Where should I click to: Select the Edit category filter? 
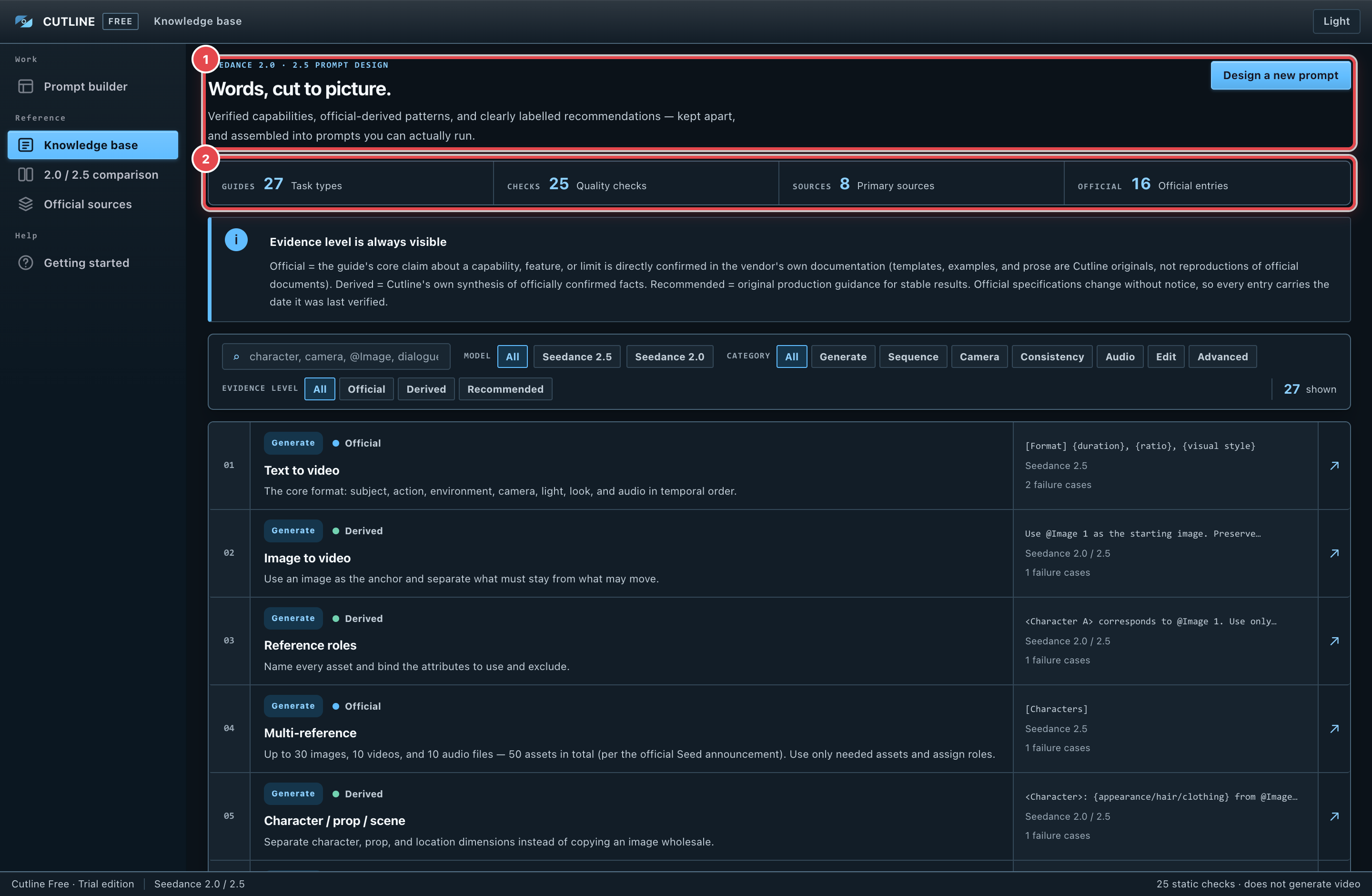point(1166,357)
